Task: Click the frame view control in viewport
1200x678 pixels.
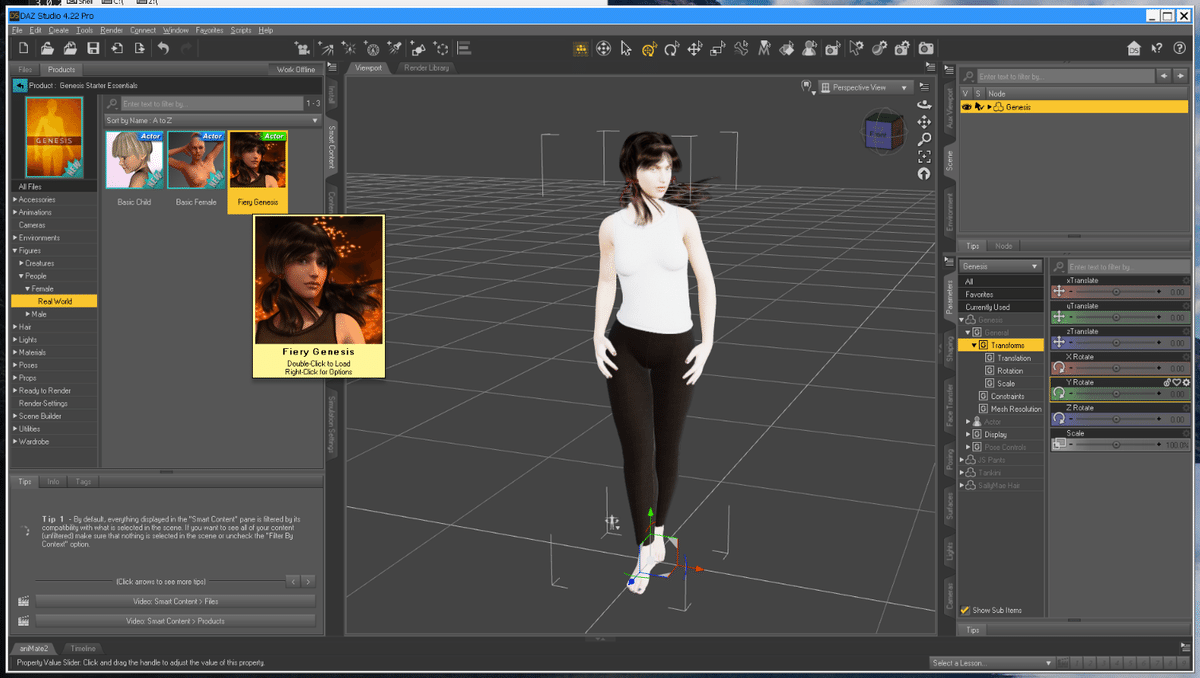Action: pyautogui.click(x=924, y=156)
